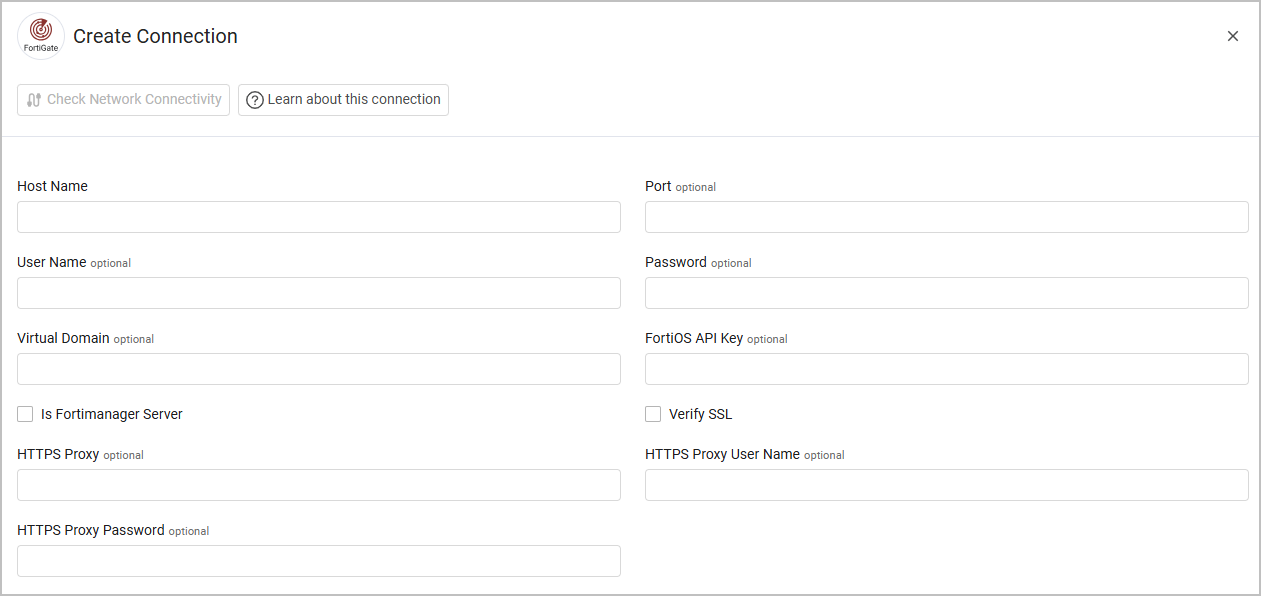Click the HTTPS Proxy Password field
The image size is (1261, 596).
point(319,561)
